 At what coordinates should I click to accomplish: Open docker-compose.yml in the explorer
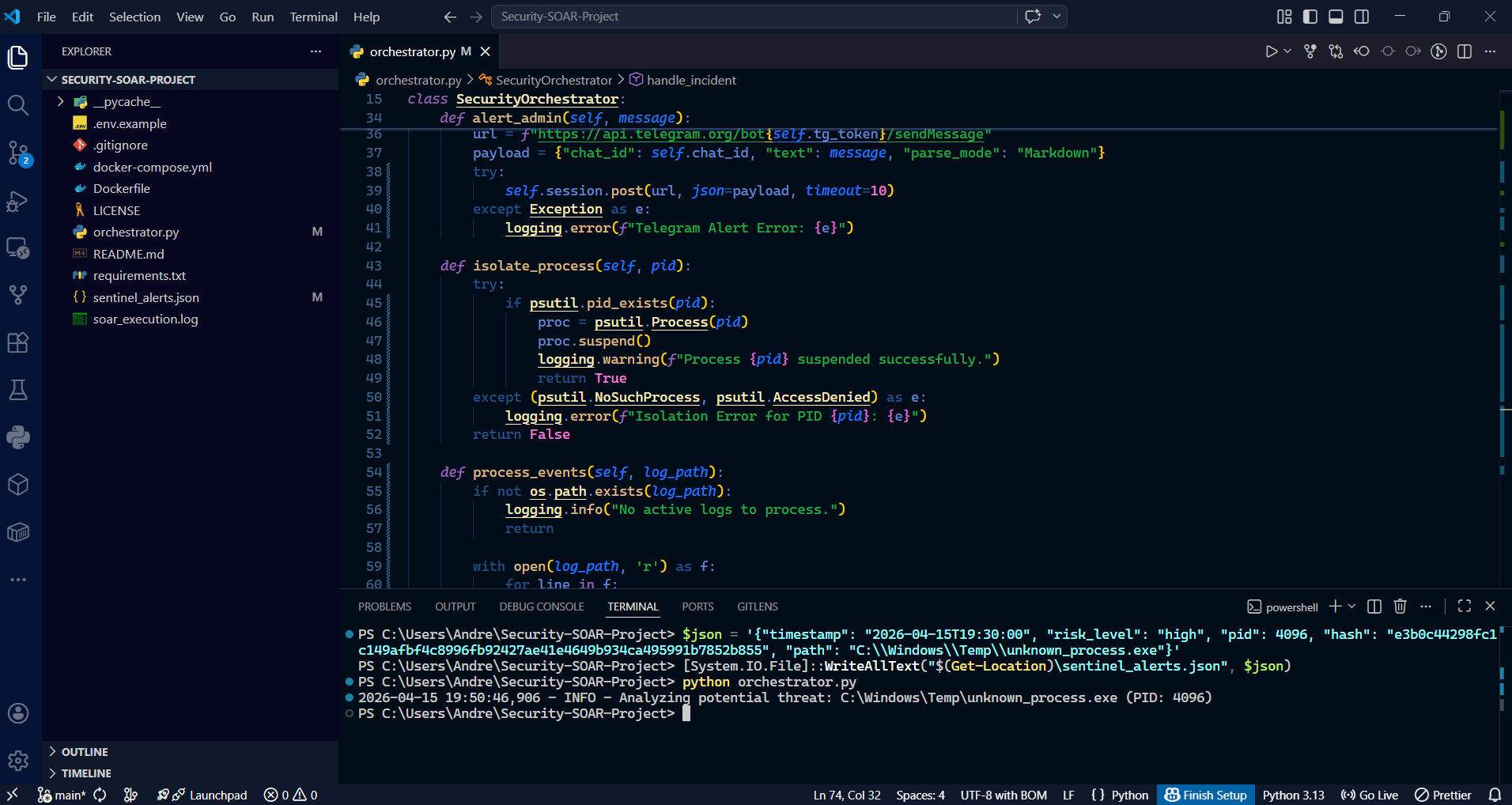click(152, 167)
